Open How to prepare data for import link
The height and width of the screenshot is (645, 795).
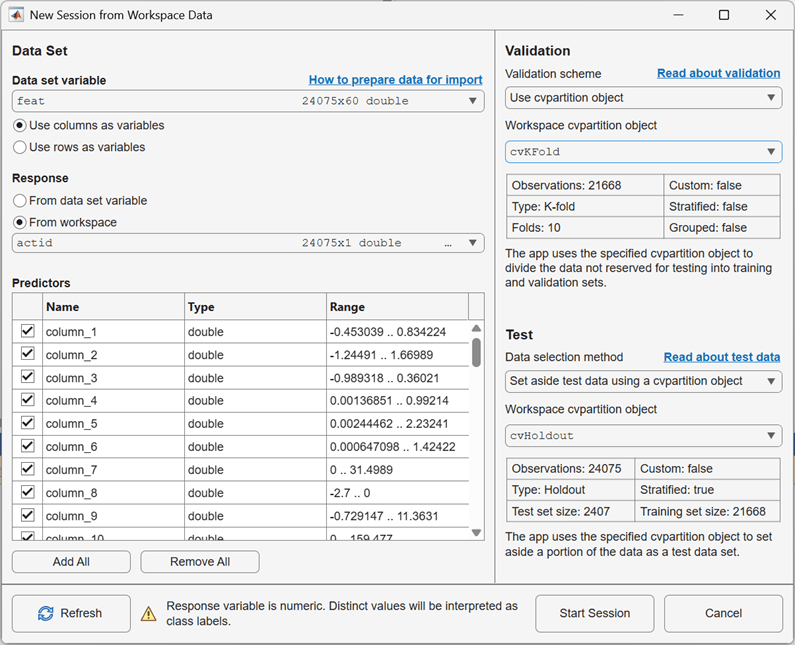click(x=395, y=80)
